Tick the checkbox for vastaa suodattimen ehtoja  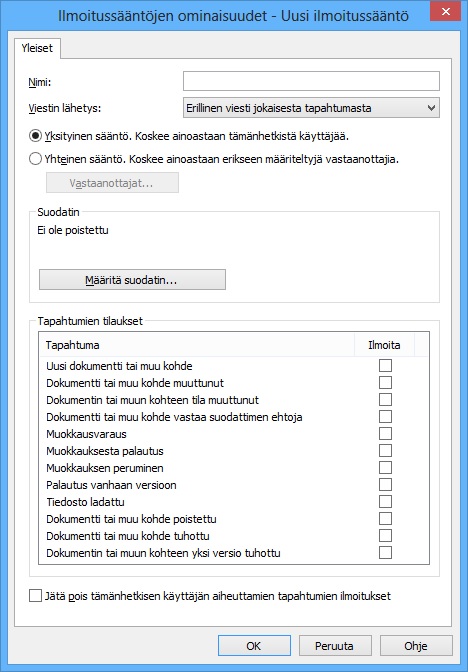click(x=385, y=417)
